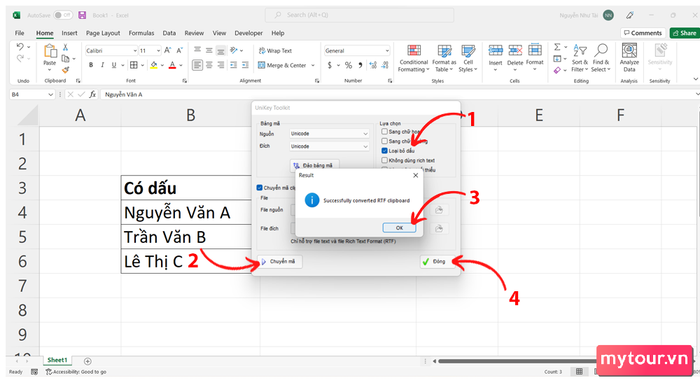Open the File menu
The width and height of the screenshot is (700, 385).
(x=19, y=33)
